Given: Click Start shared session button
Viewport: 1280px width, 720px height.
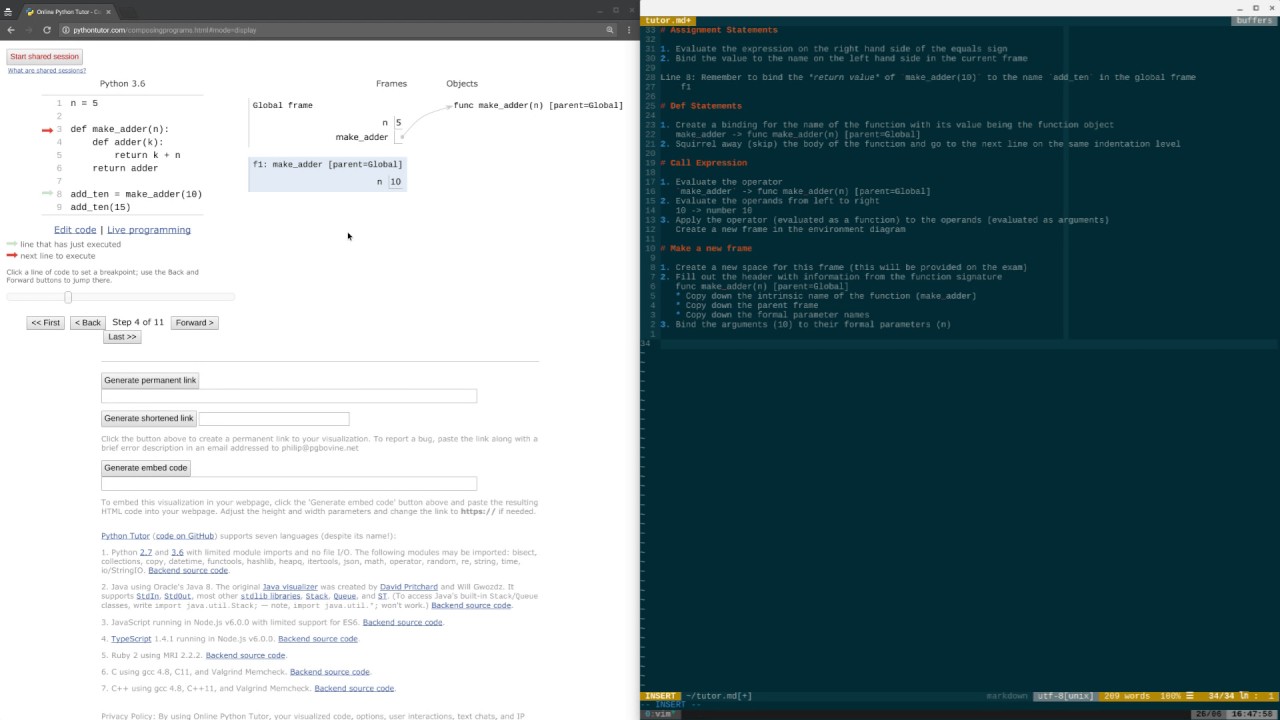Looking at the screenshot, I should (44, 57).
